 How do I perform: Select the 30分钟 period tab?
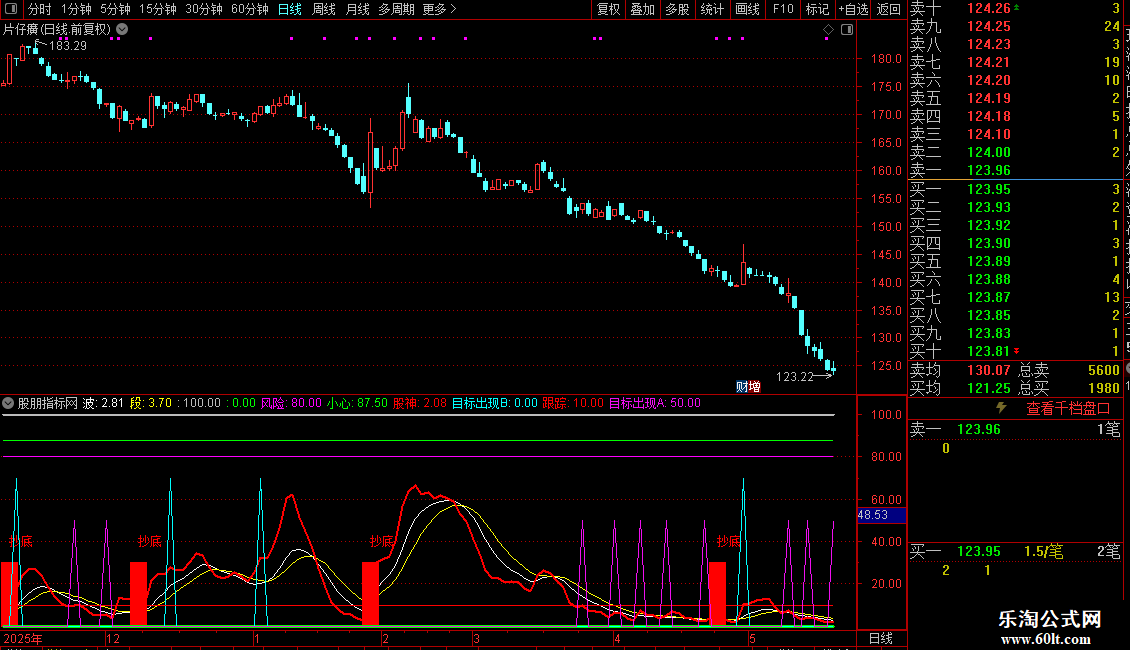203,9
